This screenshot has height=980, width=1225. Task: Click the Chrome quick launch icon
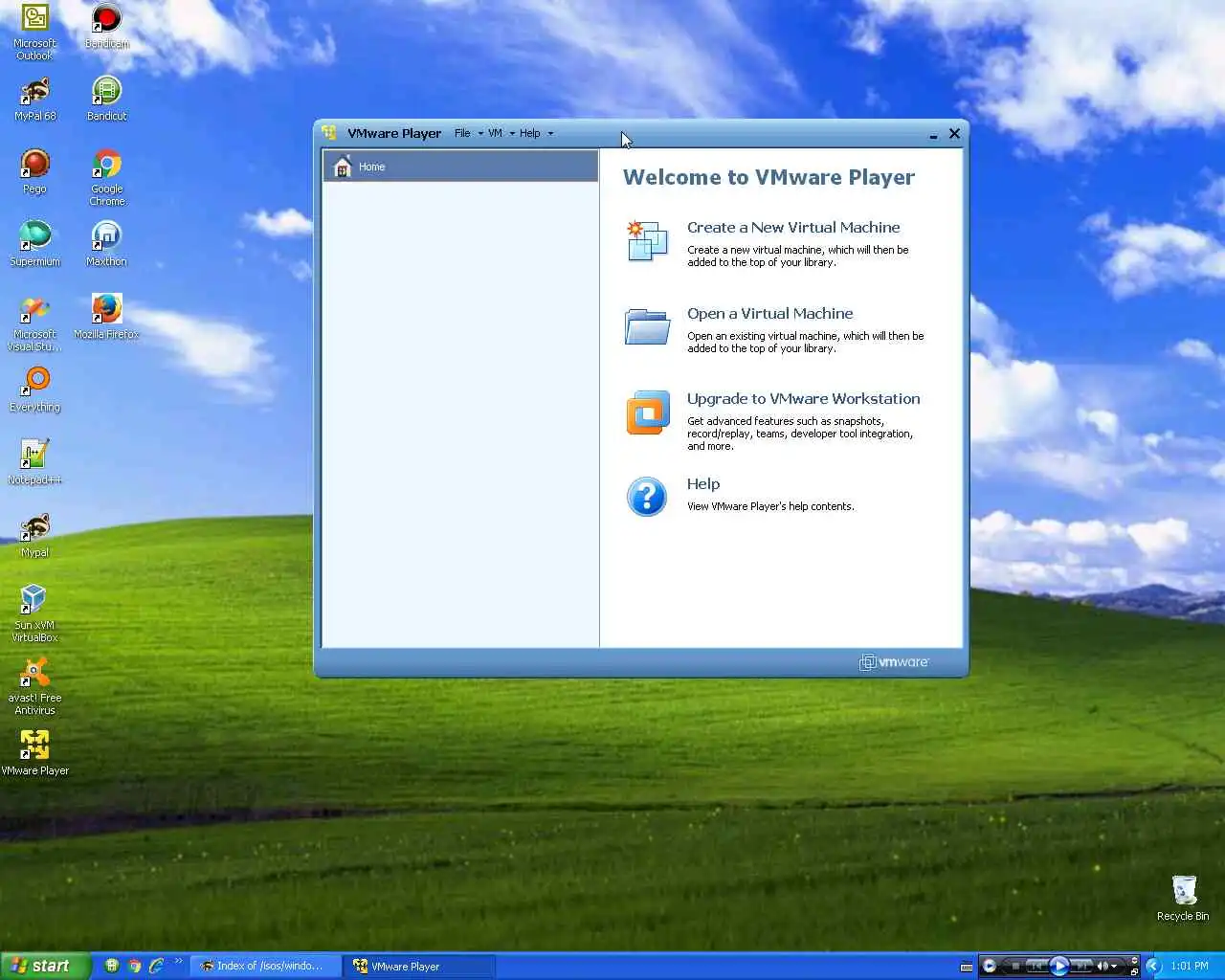pos(134,966)
